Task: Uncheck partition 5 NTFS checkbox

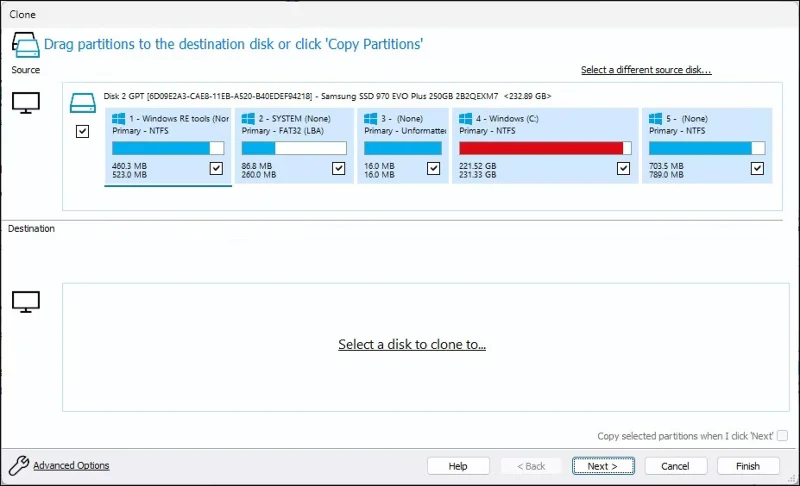Action: [757, 169]
